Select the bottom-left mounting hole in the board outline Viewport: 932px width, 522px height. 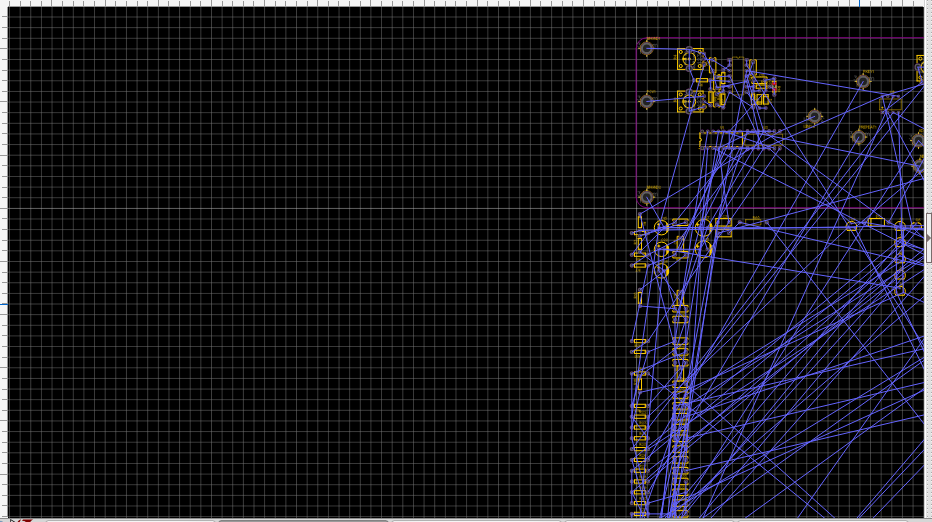(x=647, y=197)
